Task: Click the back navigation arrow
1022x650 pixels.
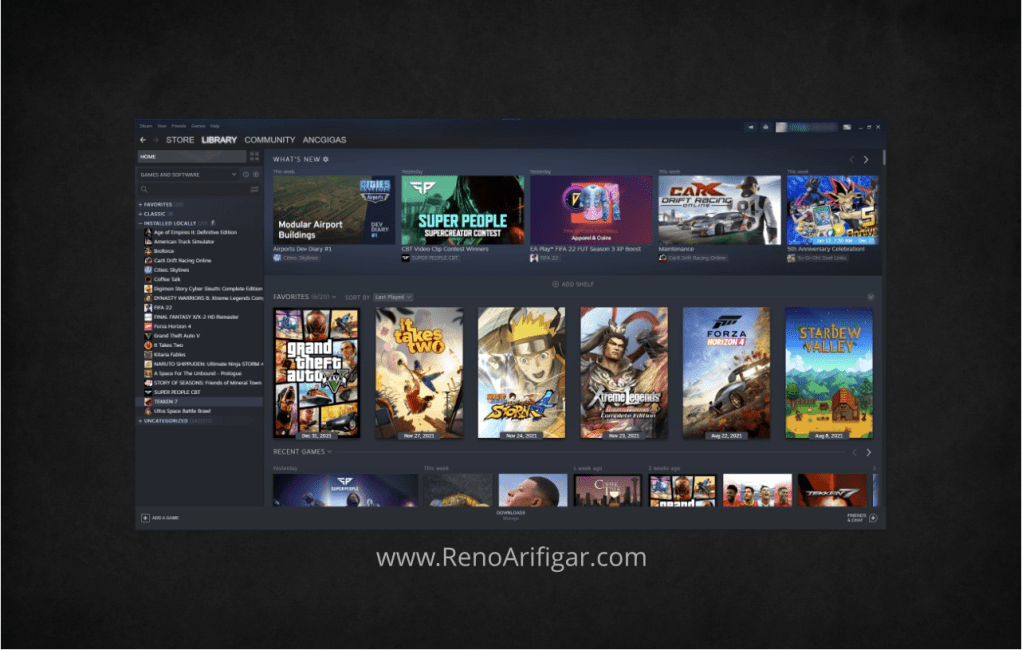Action: tap(142, 140)
